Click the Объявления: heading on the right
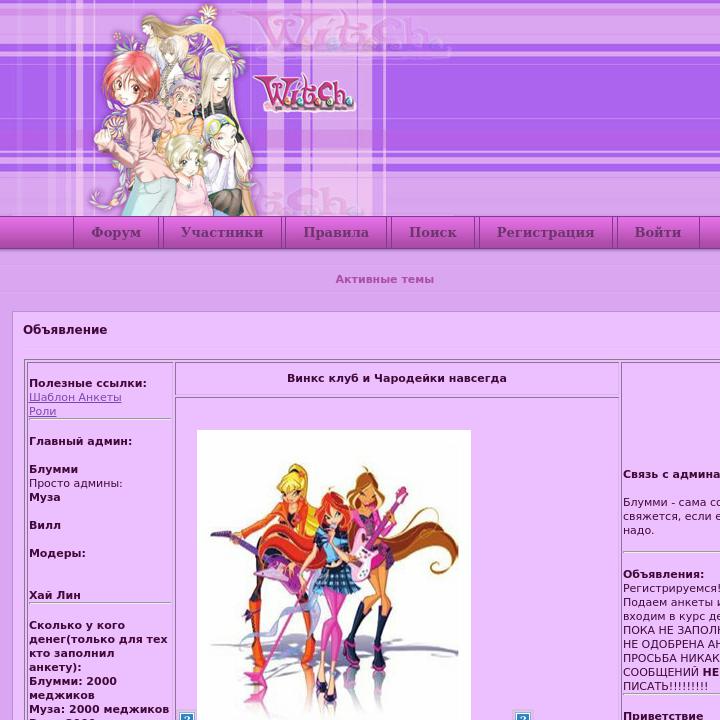Viewport: 720px width, 720px height. click(664, 574)
